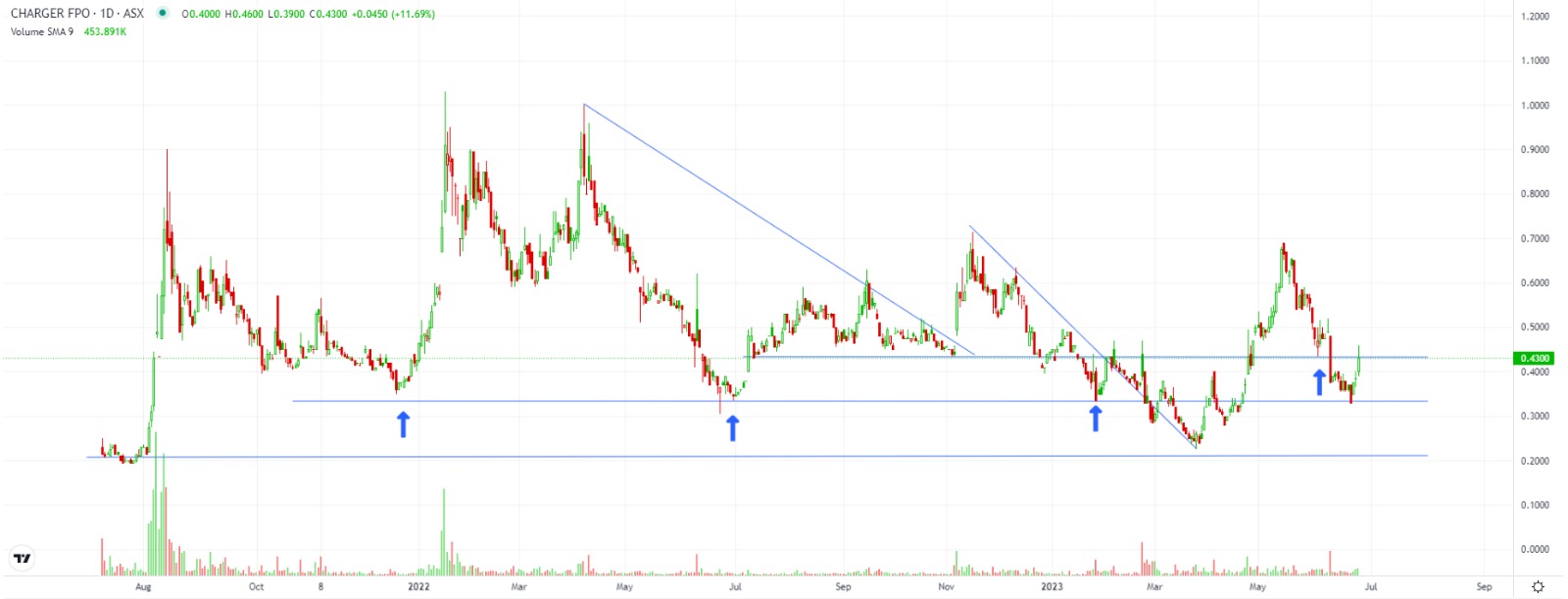Click the +11.69% change value

tap(413, 14)
